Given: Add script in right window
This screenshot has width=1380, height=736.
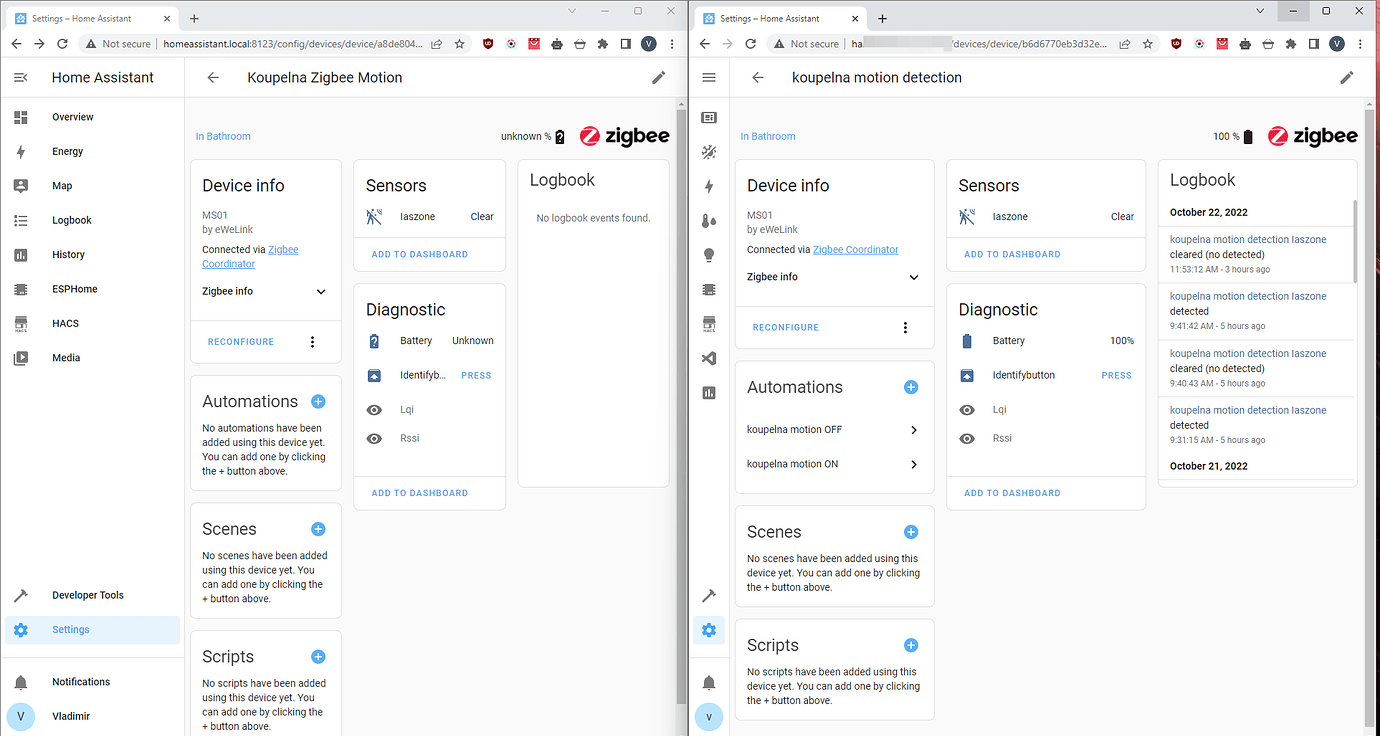Looking at the screenshot, I should pyautogui.click(x=910, y=645).
